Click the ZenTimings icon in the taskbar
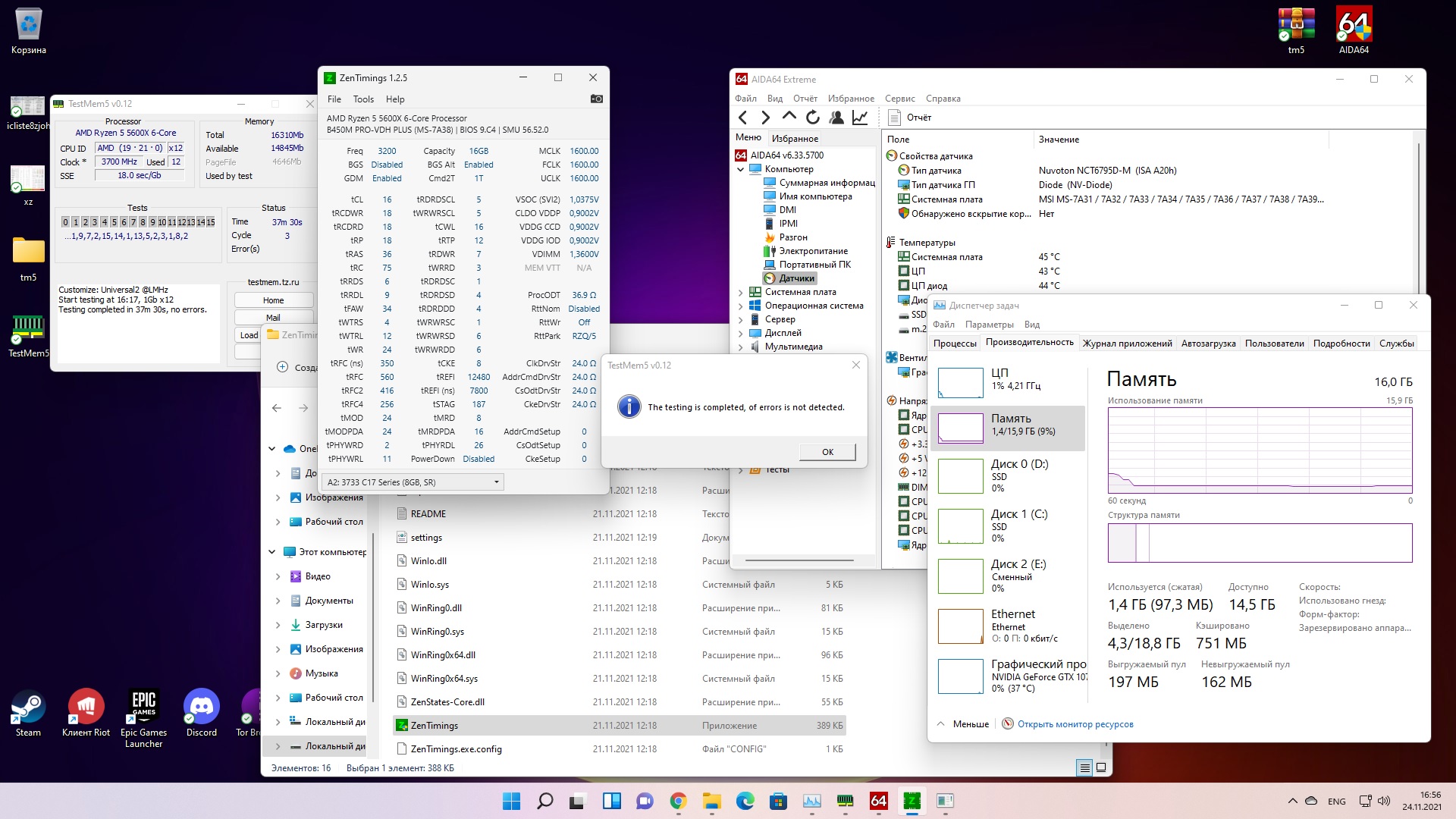Image resolution: width=1456 pixels, height=819 pixels. (x=912, y=801)
